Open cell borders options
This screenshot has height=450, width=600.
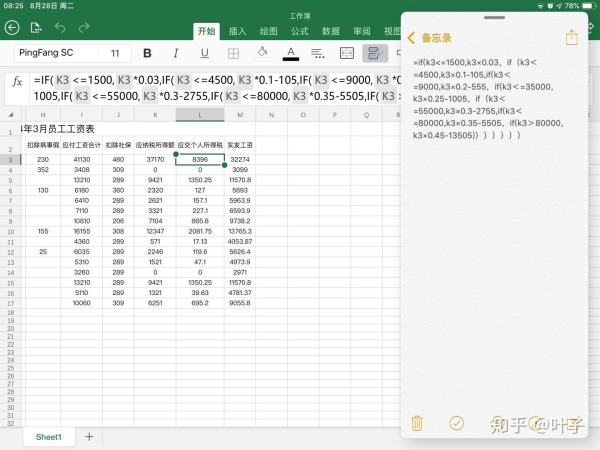tap(234, 53)
